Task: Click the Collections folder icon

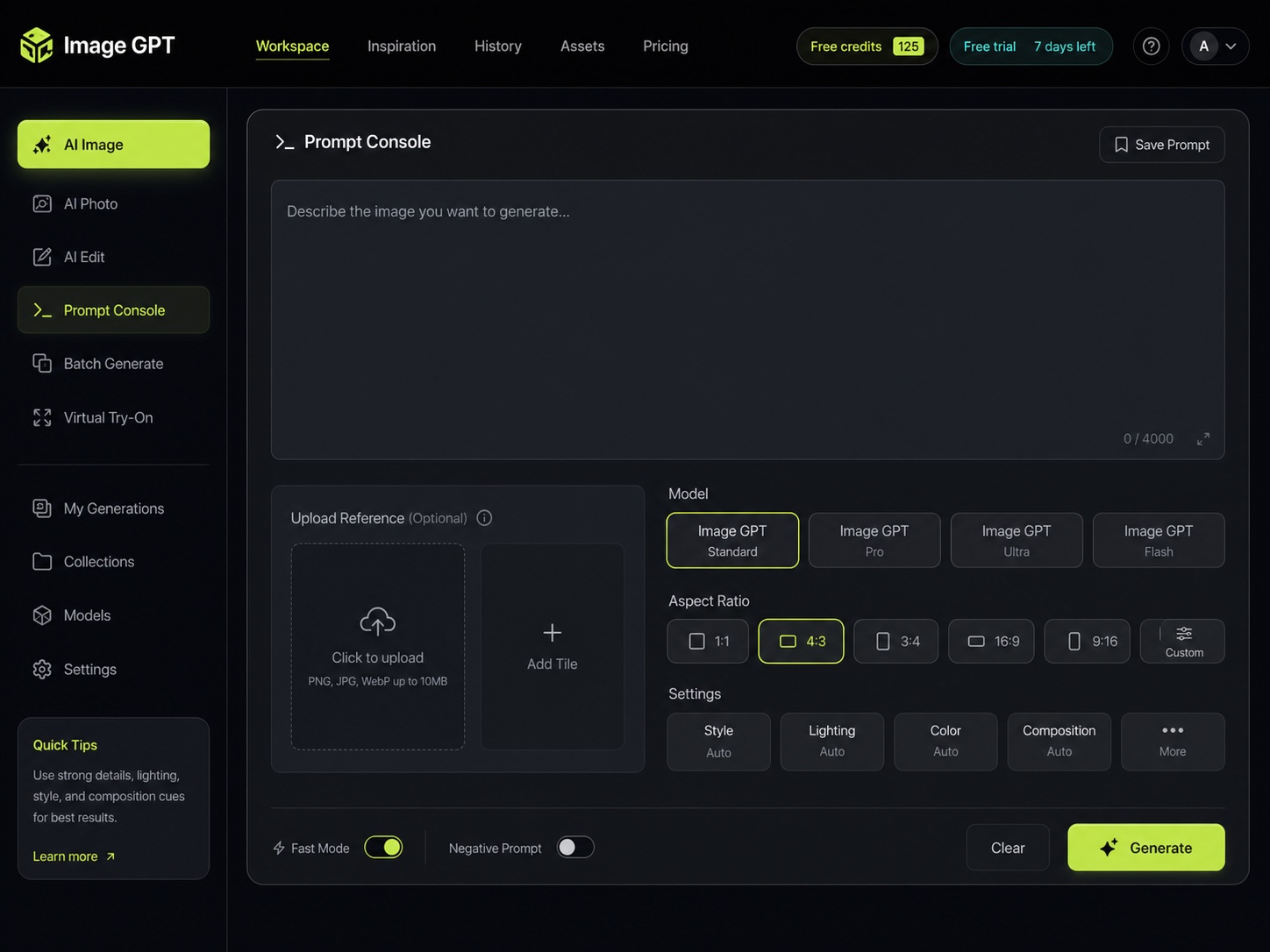Action: 42,562
